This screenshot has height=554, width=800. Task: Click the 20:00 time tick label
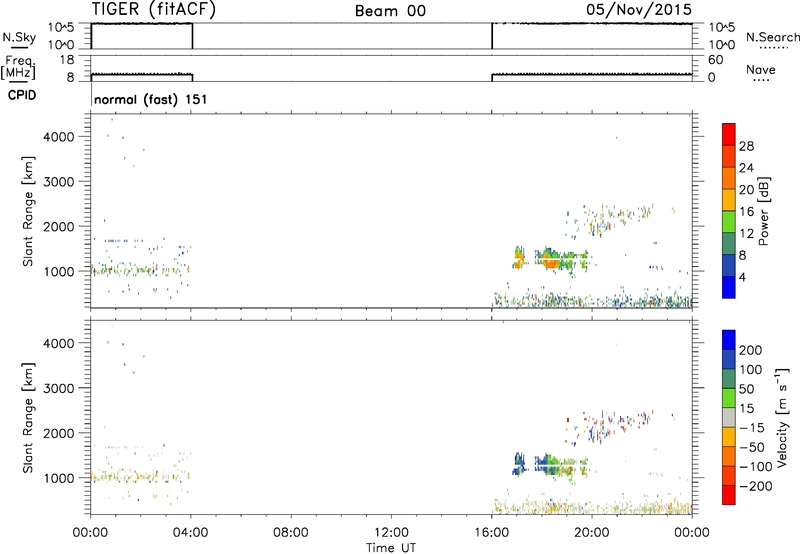click(591, 533)
